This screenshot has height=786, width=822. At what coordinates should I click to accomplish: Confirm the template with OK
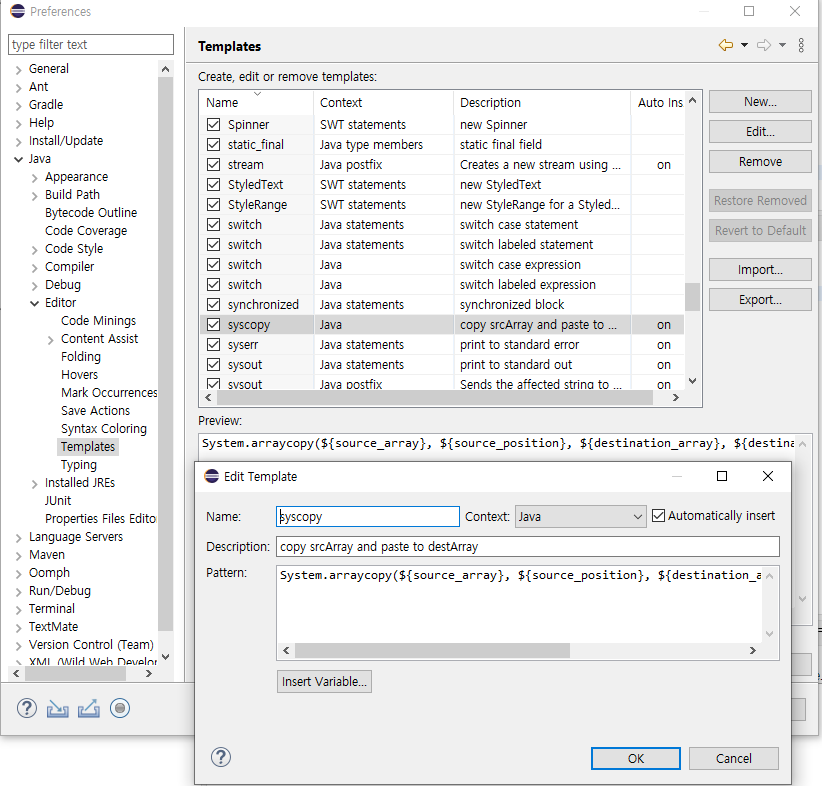click(x=635, y=758)
